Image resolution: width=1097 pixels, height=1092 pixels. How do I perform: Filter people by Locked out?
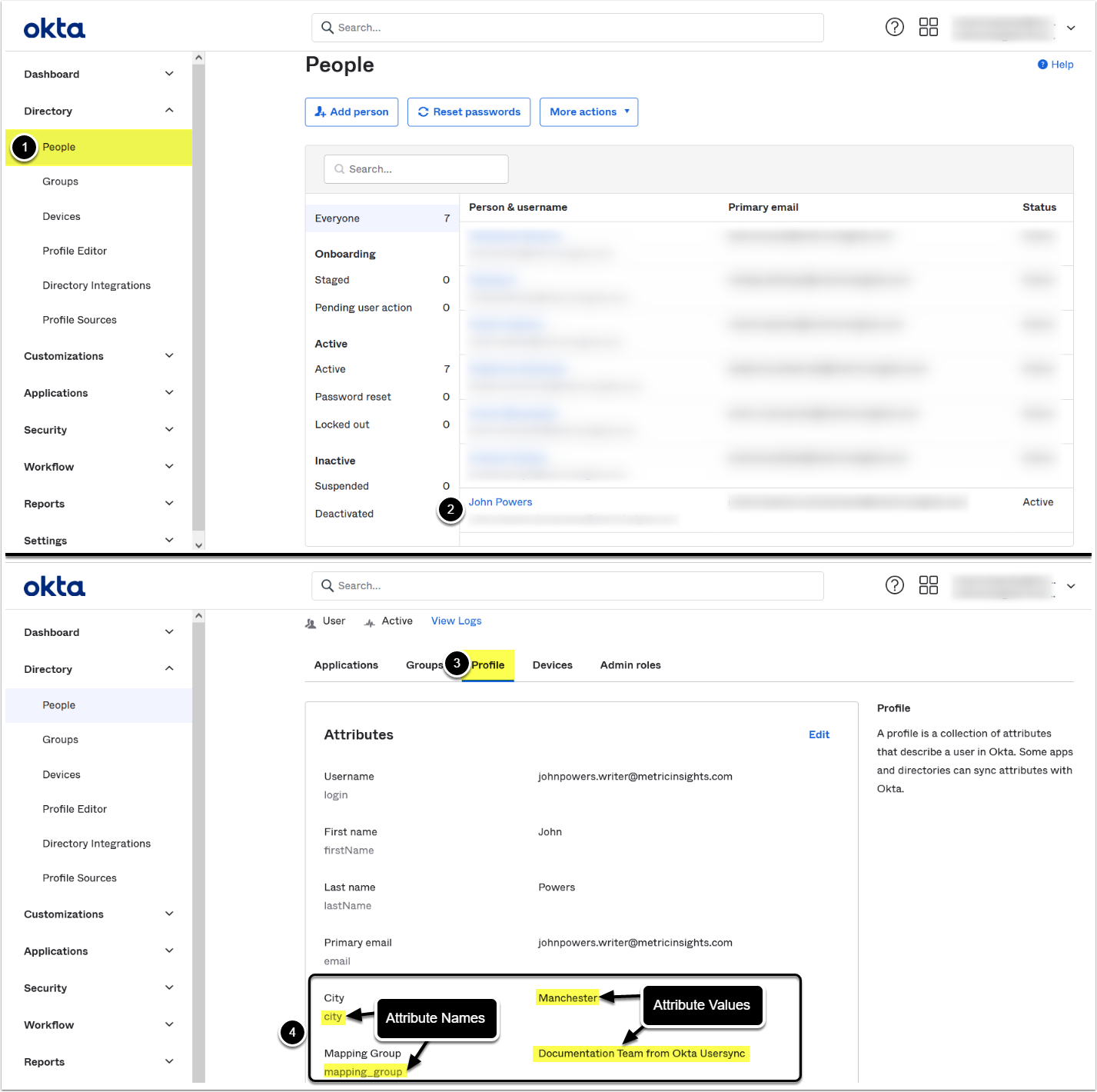[x=382, y=424]
